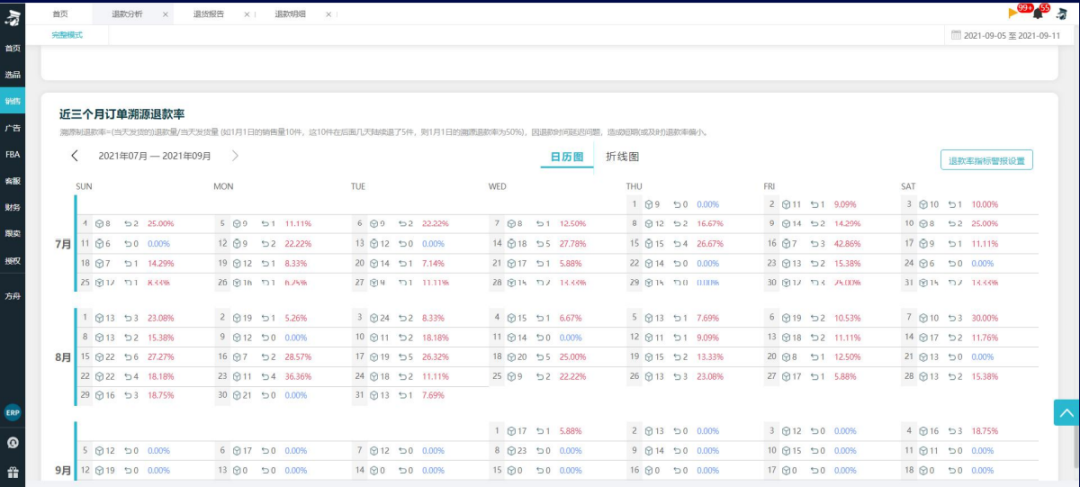
Task: Select the 折线图 view tab
Action: tap(622, 156)
